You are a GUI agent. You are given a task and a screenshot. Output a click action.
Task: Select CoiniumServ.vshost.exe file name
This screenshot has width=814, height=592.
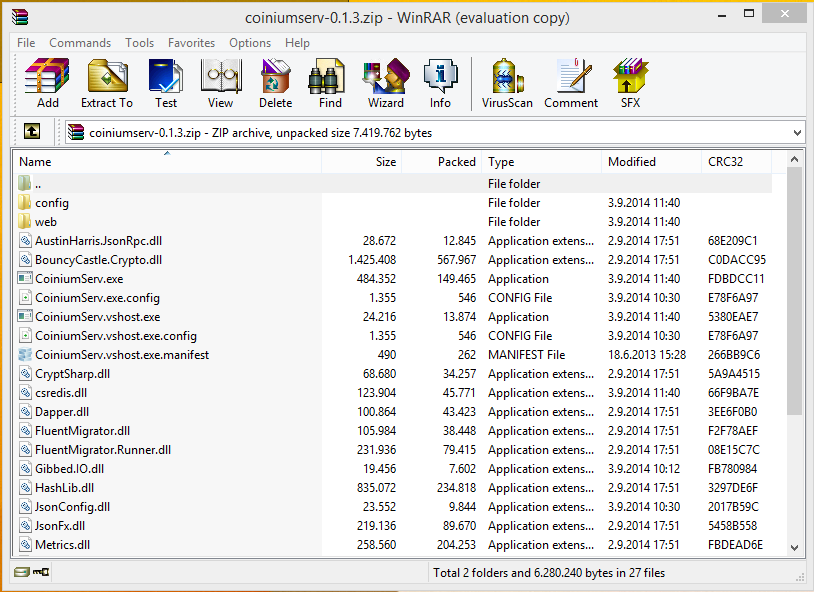click(98, 317)
